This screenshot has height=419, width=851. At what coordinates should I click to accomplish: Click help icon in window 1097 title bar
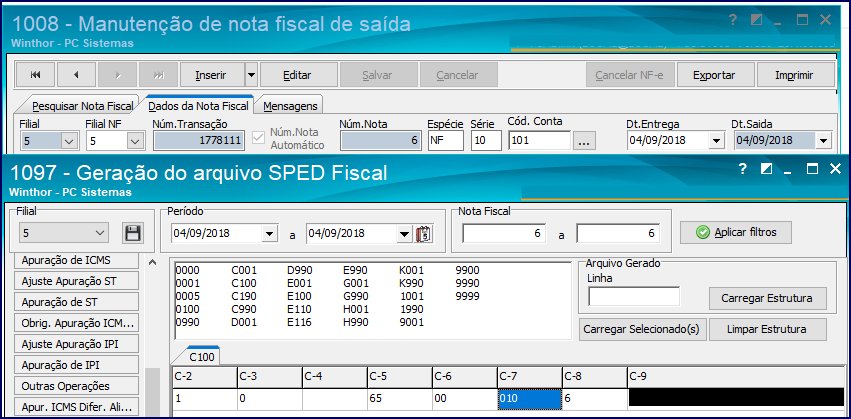click(743, 169)
